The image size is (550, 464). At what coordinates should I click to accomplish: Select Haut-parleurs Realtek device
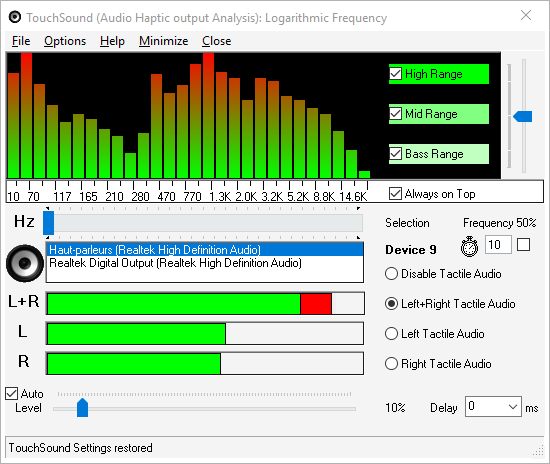205,250
